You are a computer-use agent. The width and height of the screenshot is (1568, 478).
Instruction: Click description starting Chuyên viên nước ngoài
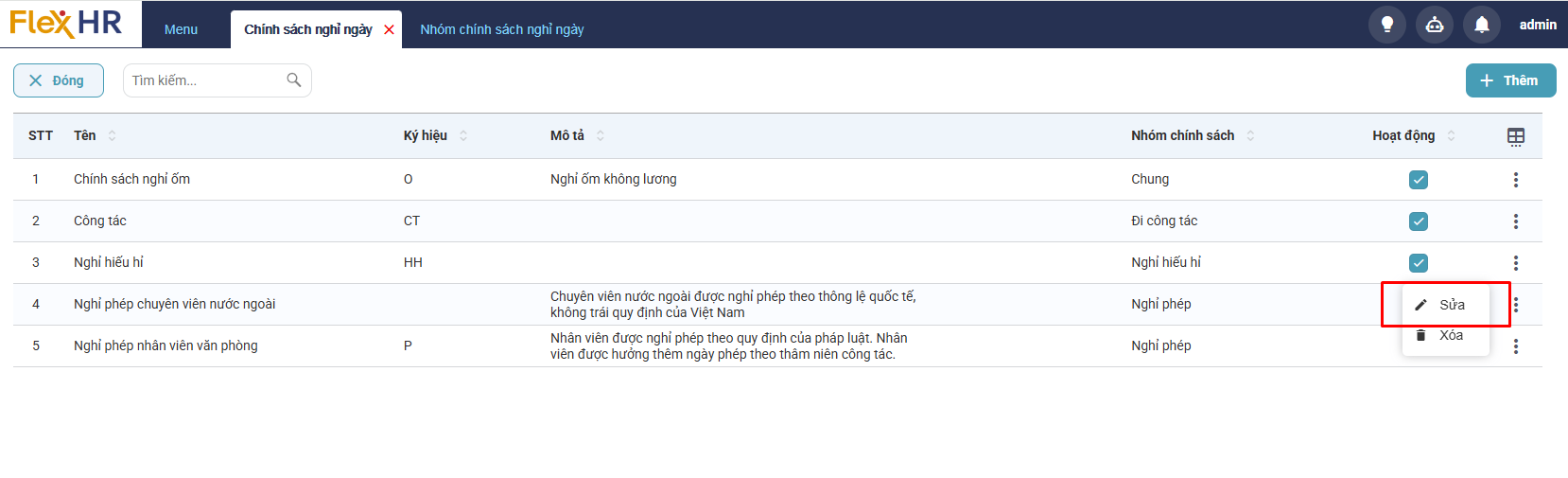(733, 304)
